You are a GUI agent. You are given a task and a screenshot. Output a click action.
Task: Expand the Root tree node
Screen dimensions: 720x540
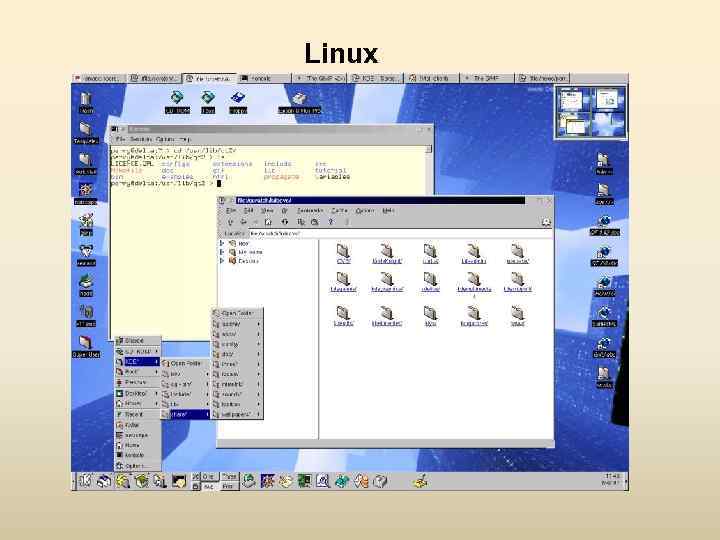(222, 243)
